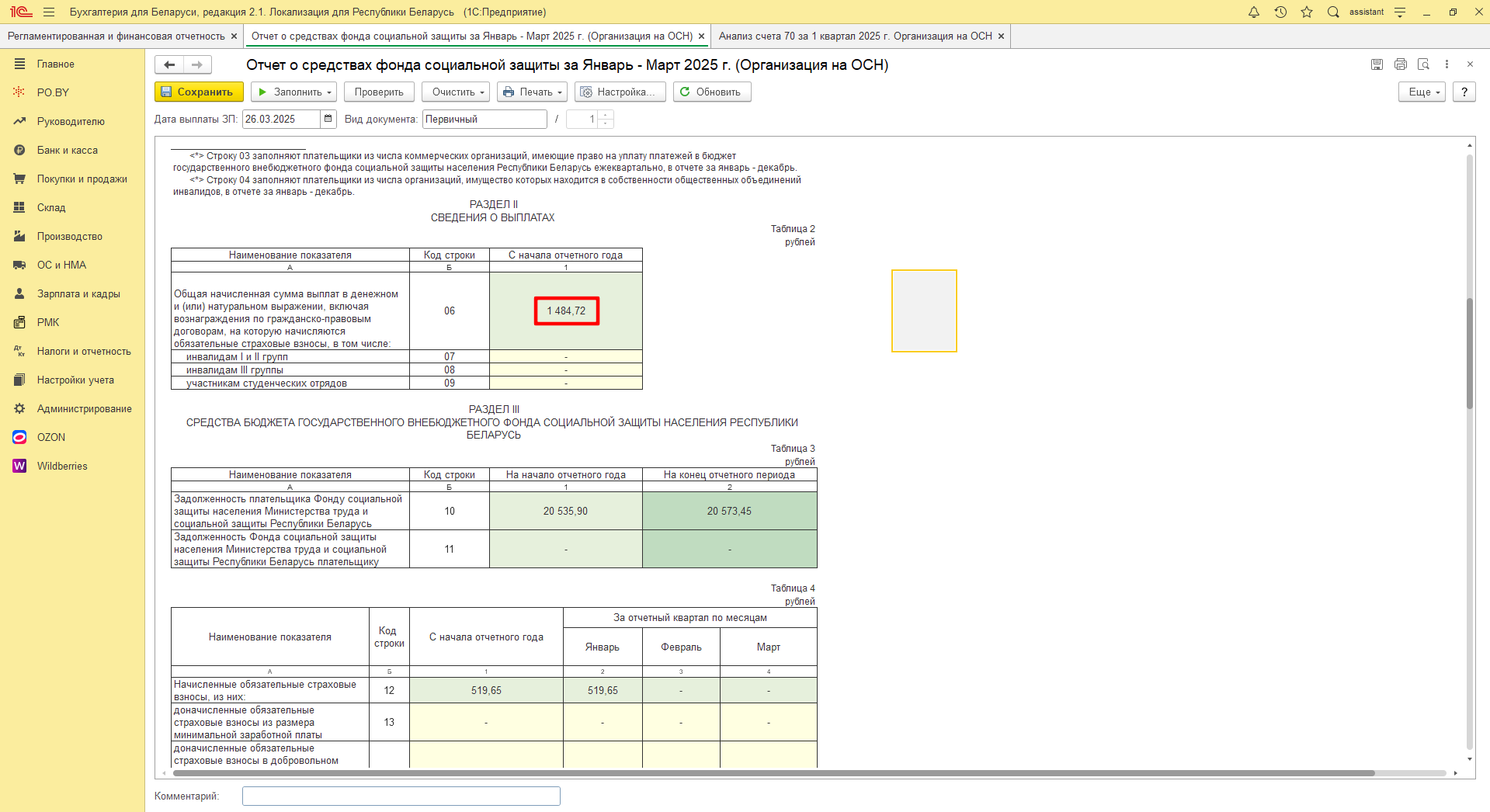Viewport: 1490px width, 812px height.
Task: Open the three-dot more options menu
Action: click(x=1447, y=64)
